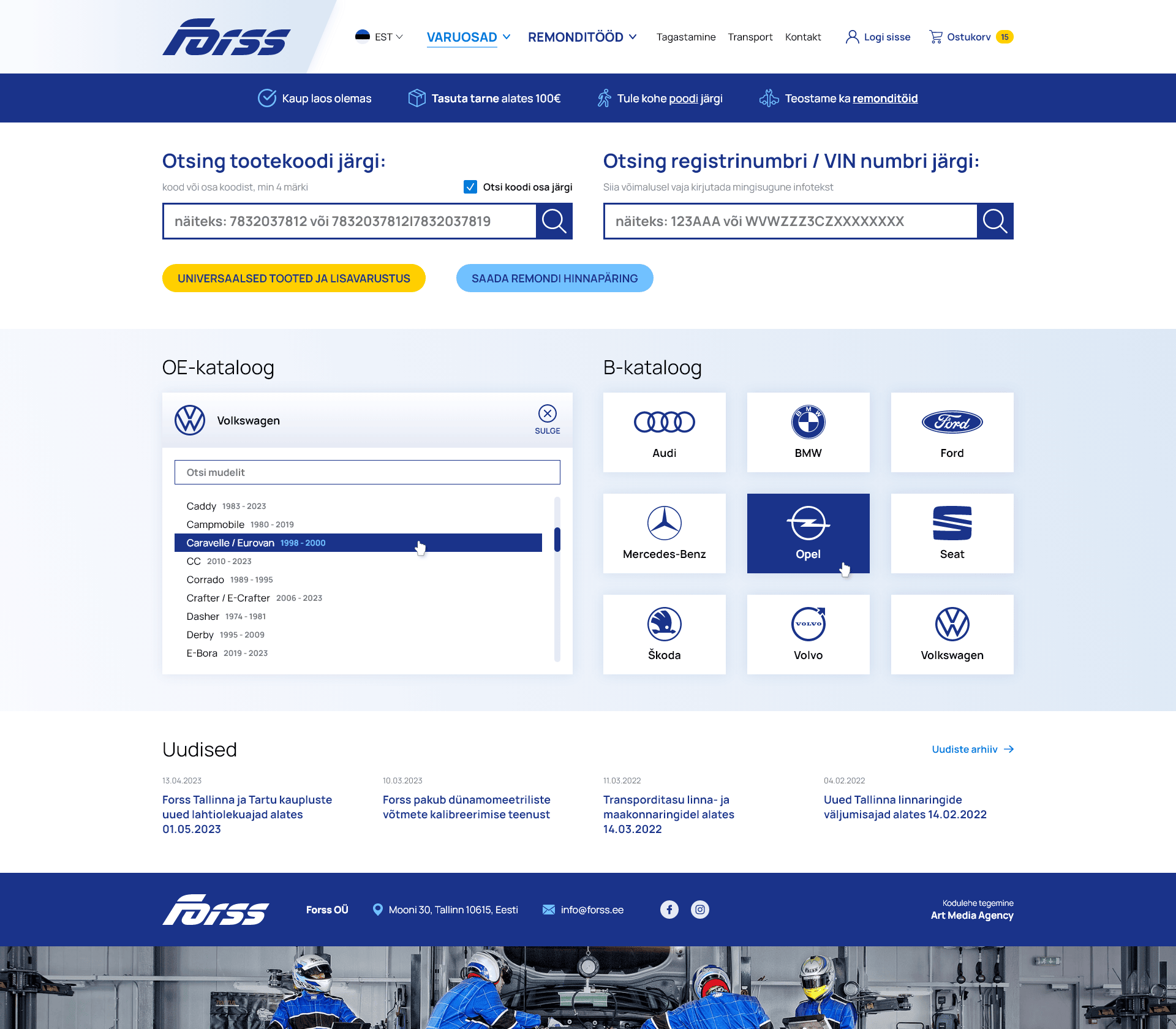Open the Kontakt page
The width and height of the screenshot is (1176, 1029).
point(803,37)
